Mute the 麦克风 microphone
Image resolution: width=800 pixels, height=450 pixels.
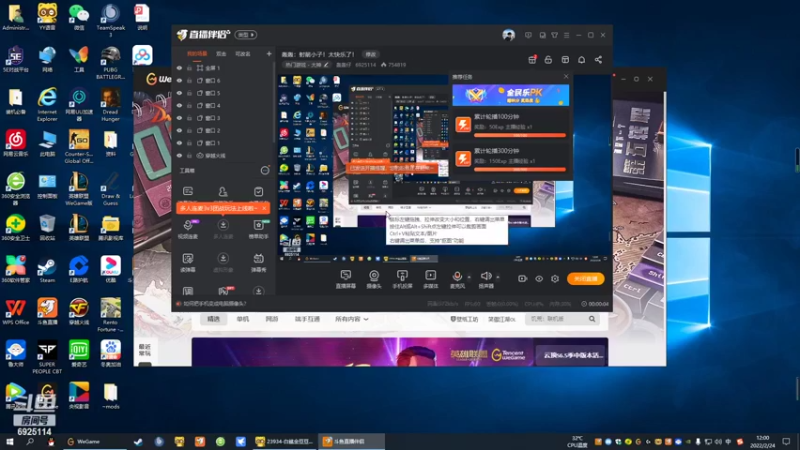click(x=457, y=279)
